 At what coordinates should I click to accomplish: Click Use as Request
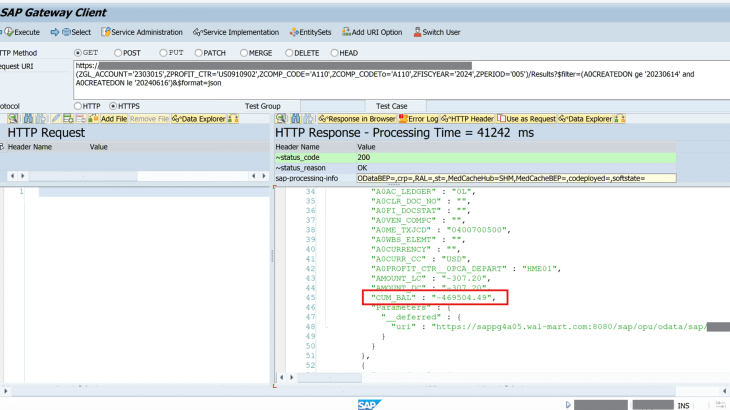527,119
